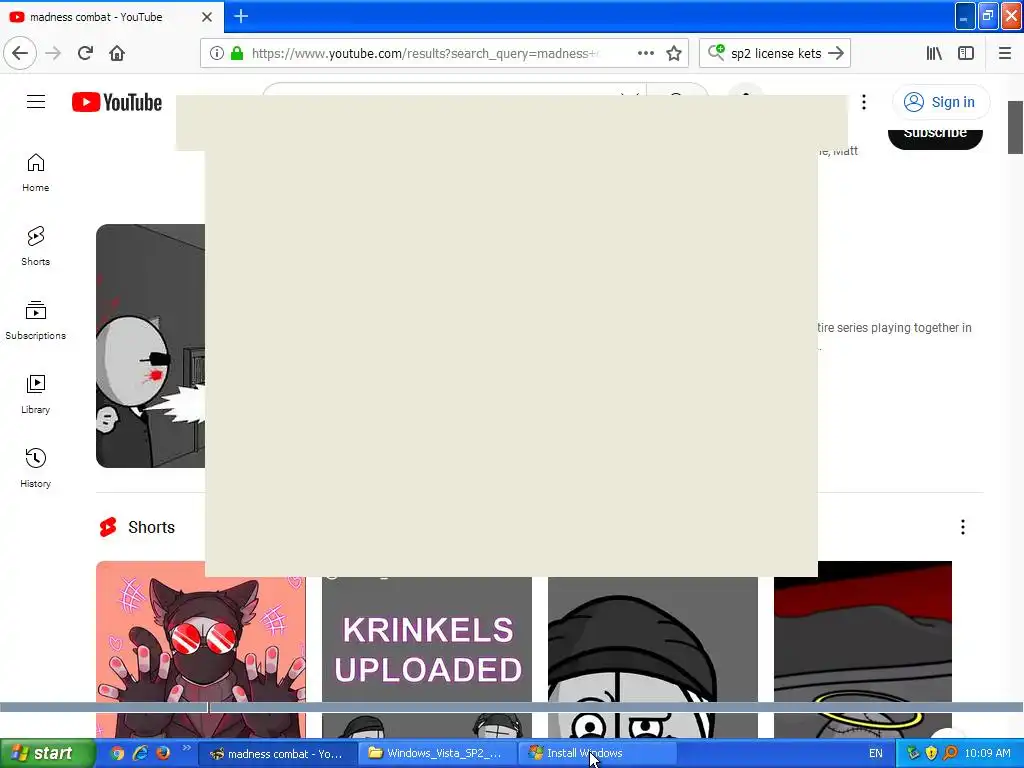Show site information icon in address bar

coord(217,53)
